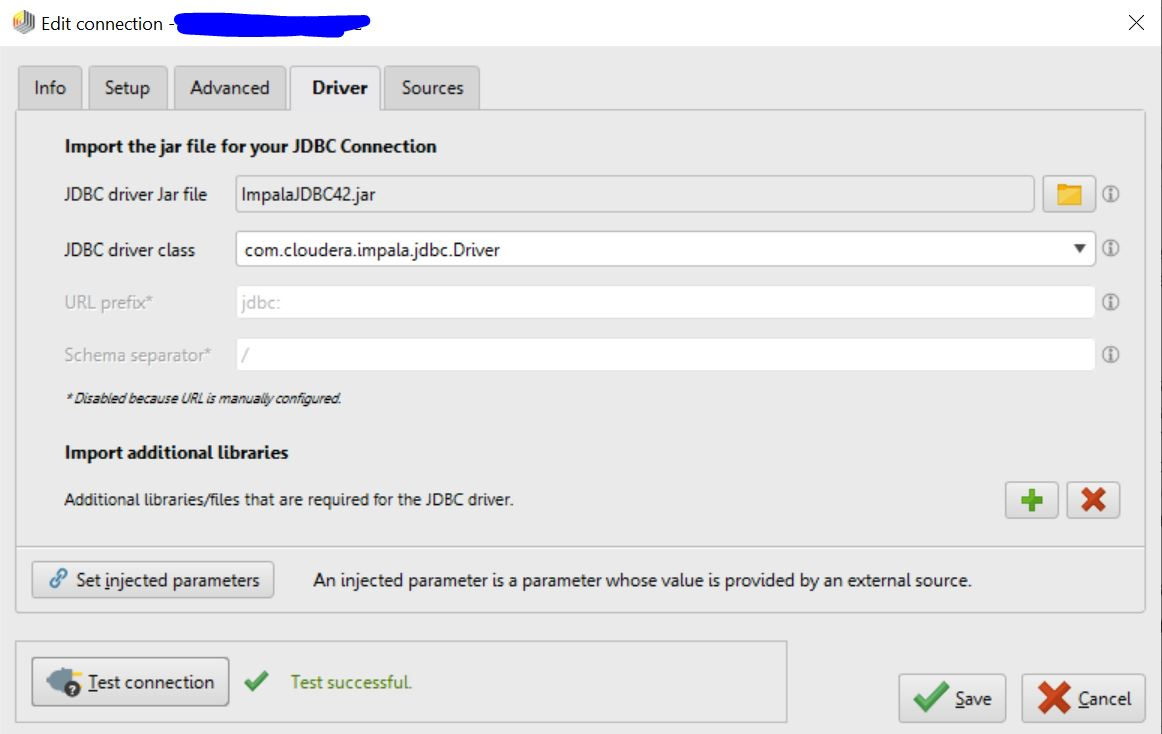This screenshot has height=734, width=1162.
Task: Remove additional library with red X icon
Action: coord(1093,500)
